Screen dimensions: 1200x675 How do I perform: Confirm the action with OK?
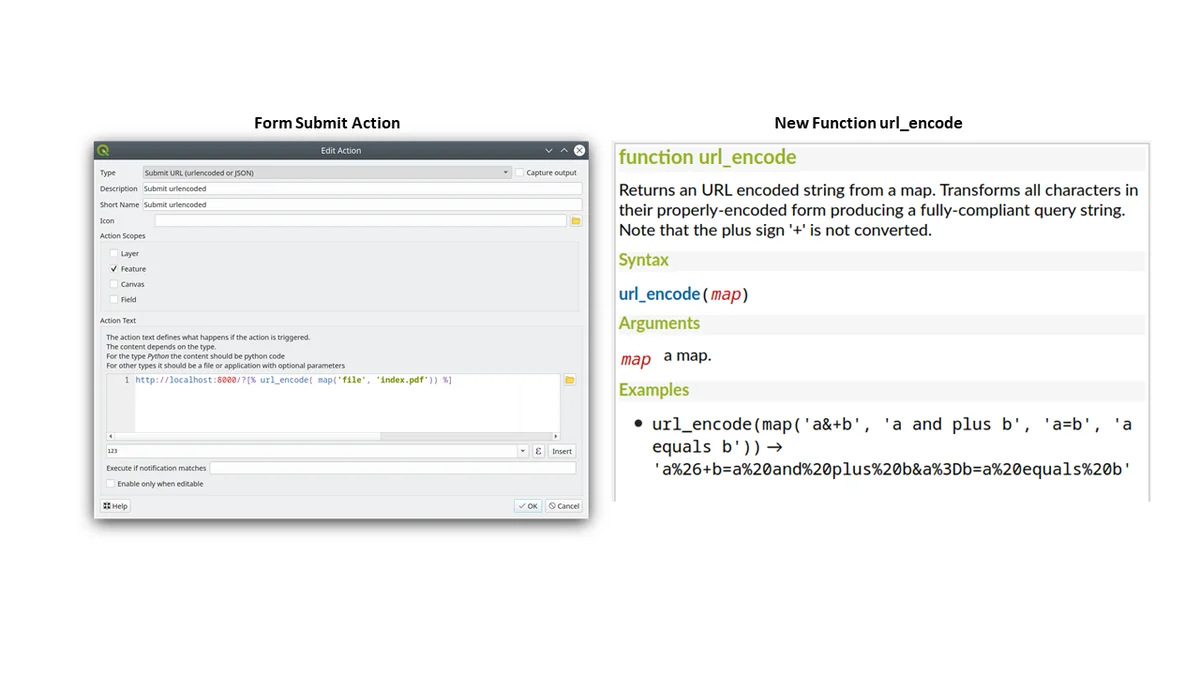tap(528, 506)
